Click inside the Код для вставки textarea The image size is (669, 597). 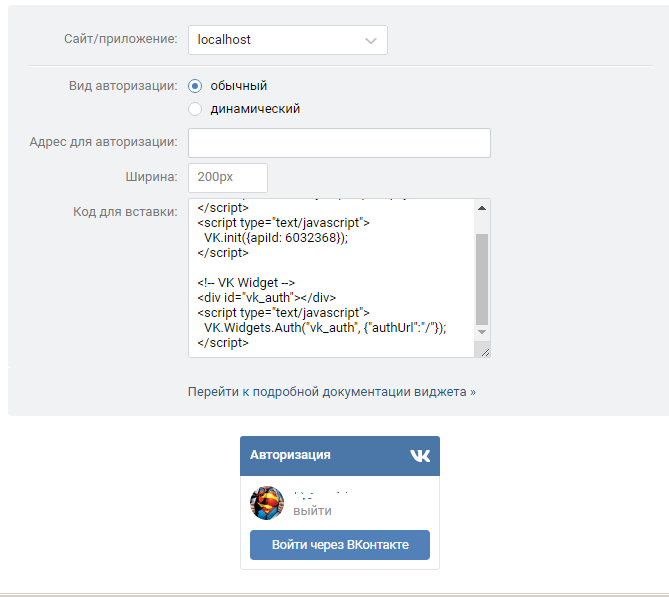(x=331, y=277)
